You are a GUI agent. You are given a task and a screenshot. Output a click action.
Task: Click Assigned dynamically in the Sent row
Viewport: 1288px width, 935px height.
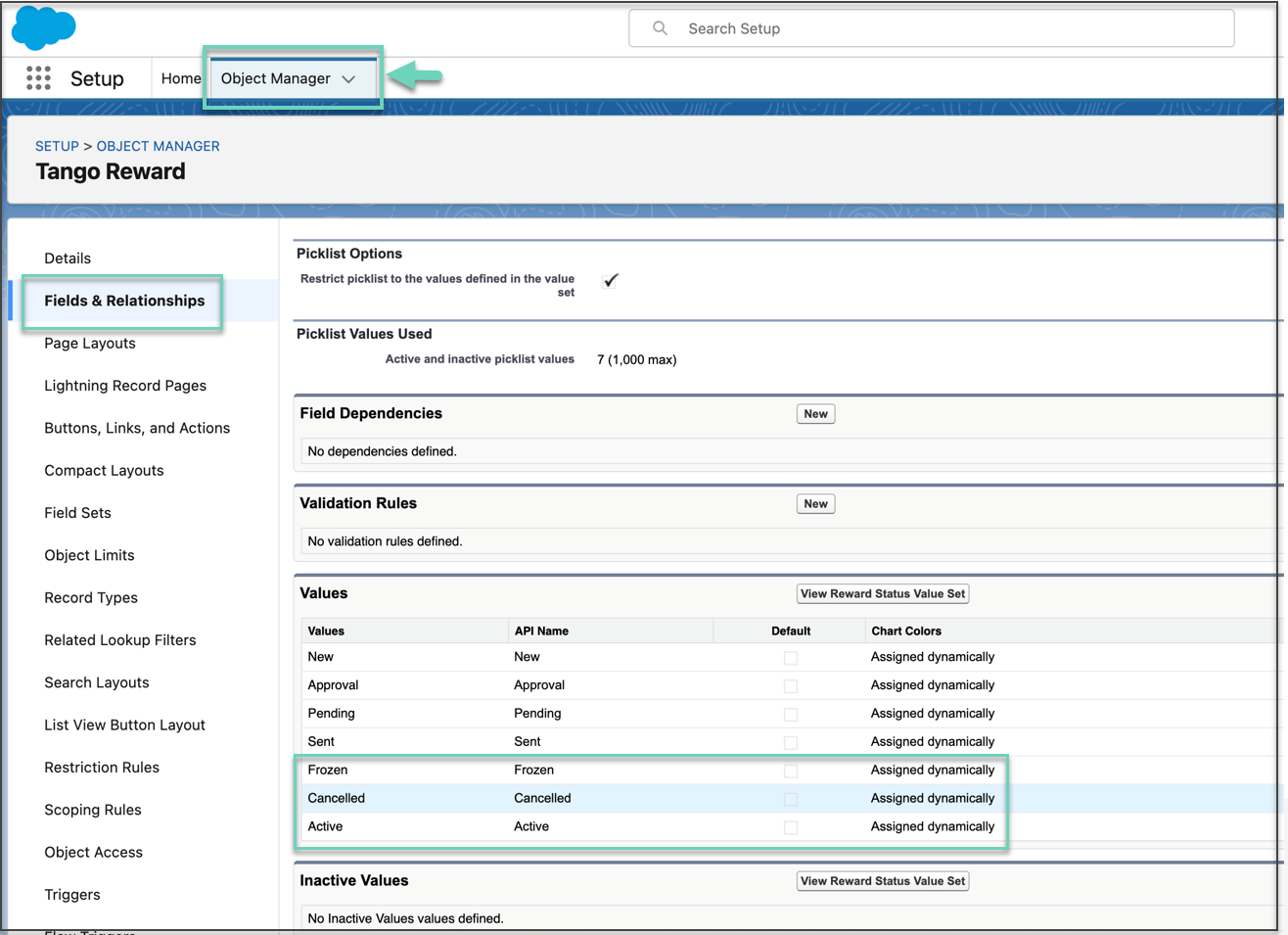933,742
